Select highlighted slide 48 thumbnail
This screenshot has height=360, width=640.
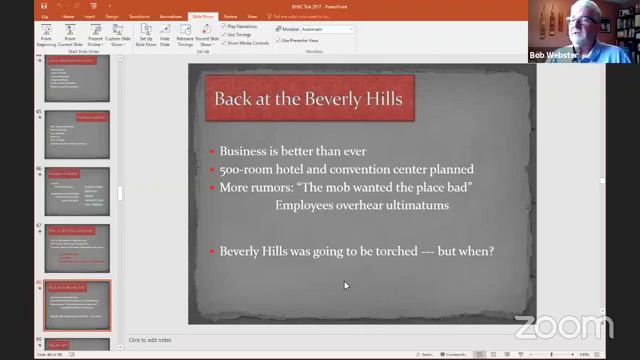(x=77, y=305)
